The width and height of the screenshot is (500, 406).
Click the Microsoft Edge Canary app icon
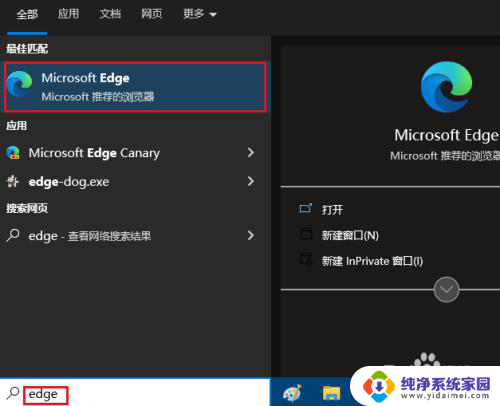pos(13,153)
